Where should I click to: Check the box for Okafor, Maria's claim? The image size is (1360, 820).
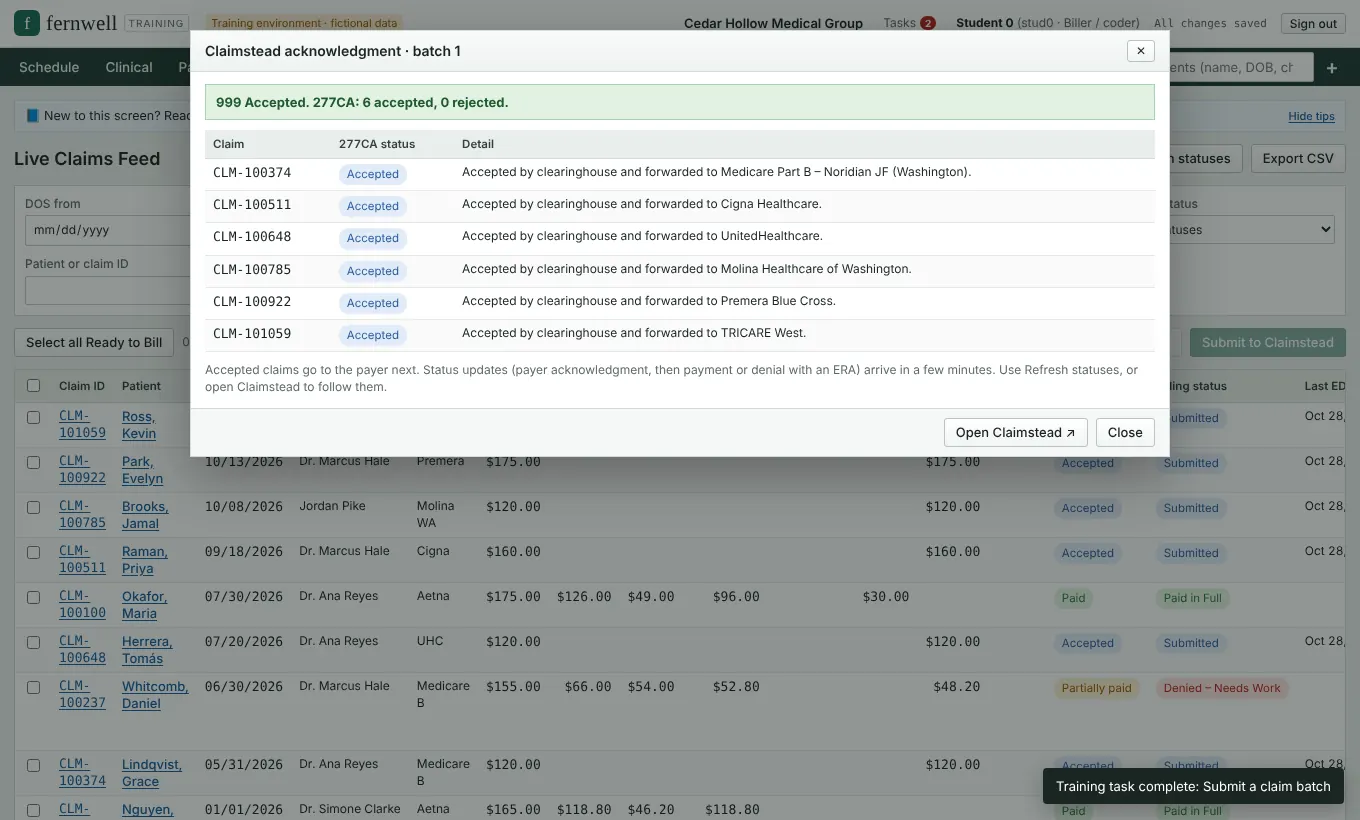click(x=34, y=597)
